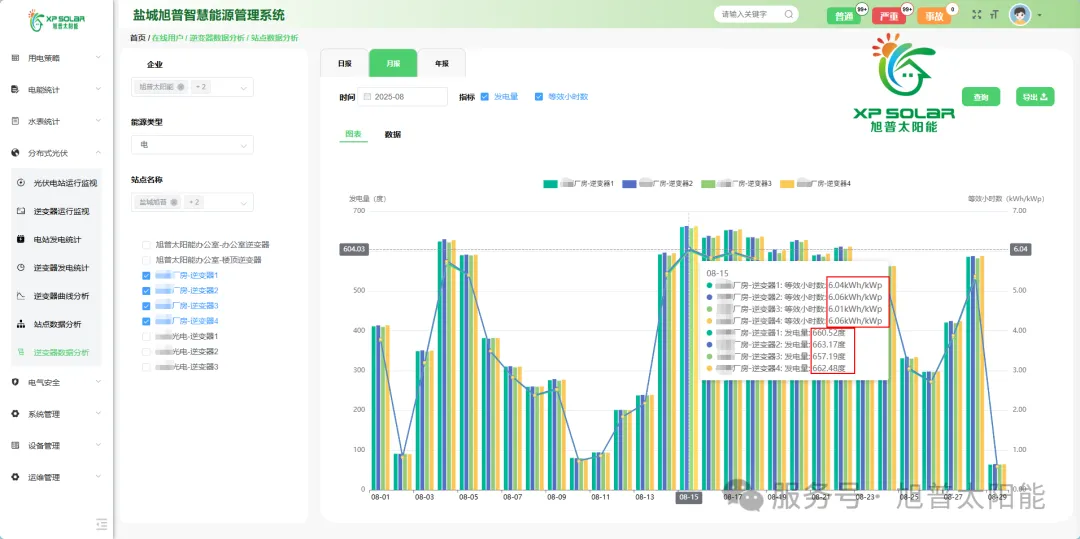Click the 导出 export button
This screenshot has width=1080, height=539.
(x=1035, y=97)
